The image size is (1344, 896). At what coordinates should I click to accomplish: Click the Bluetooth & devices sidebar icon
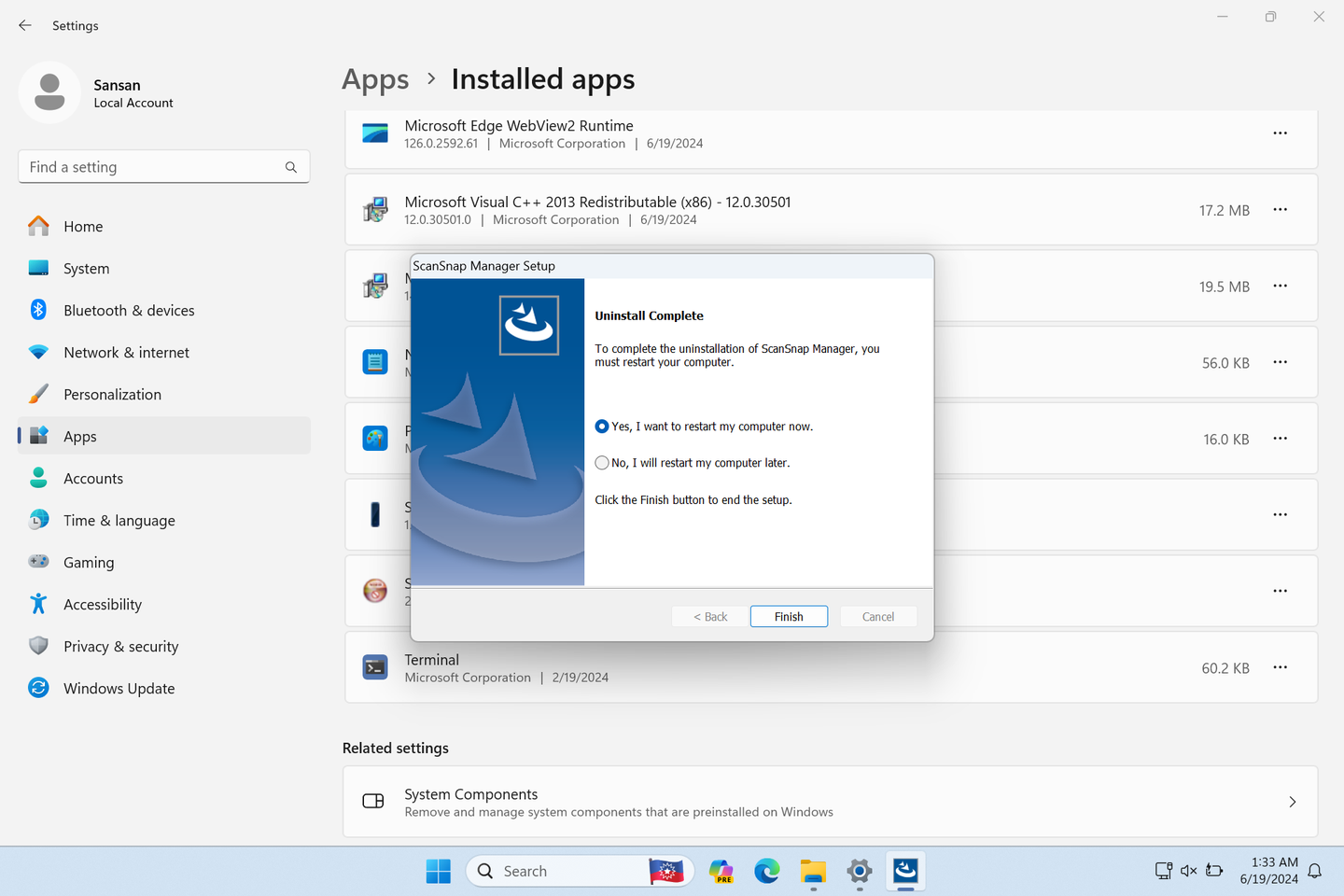click(38, 310)
